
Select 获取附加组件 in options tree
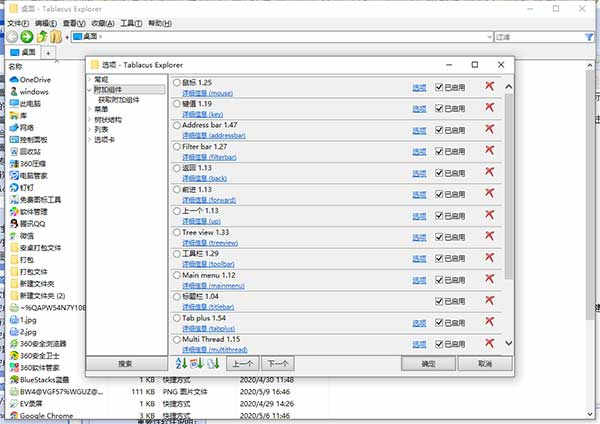click(x=119, y=100)
